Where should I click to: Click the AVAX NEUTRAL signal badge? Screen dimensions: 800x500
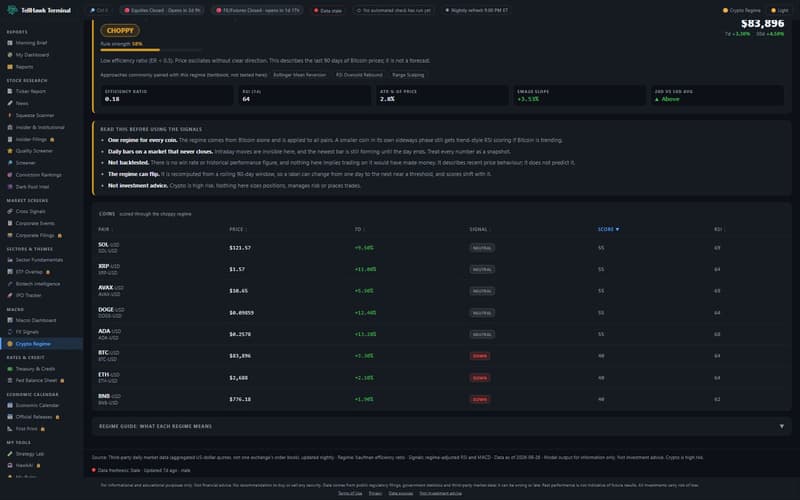pos(482,291)
